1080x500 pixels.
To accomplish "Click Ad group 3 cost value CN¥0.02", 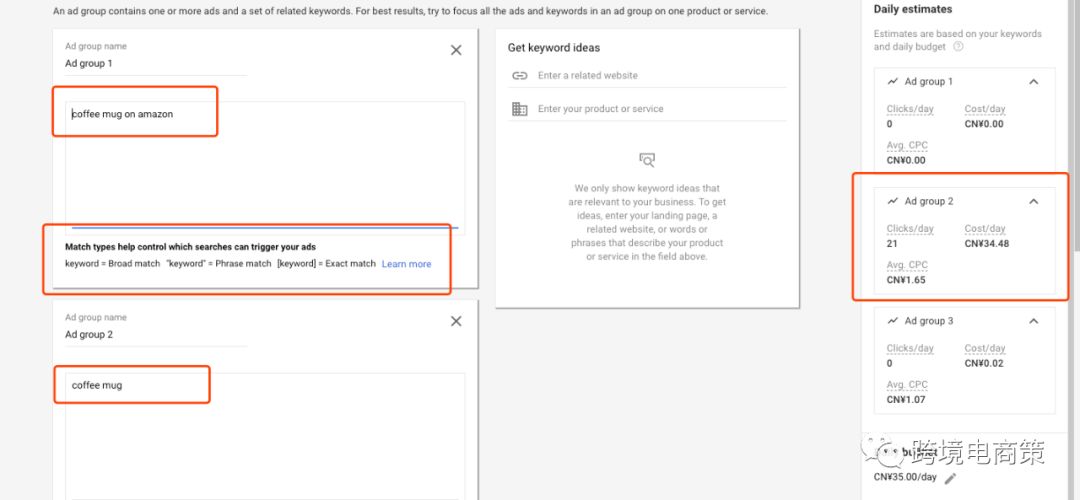I will tap(984, 364).
